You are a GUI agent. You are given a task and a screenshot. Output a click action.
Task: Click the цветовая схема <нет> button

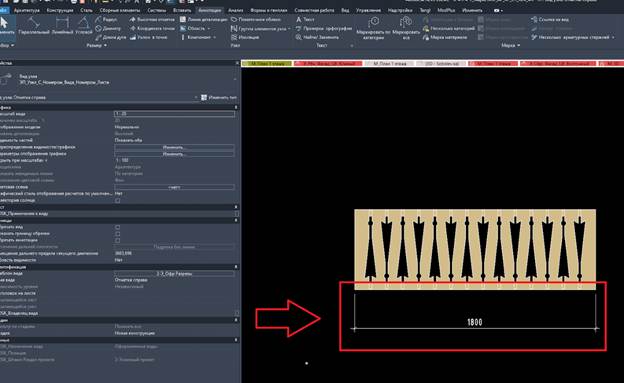pos(174,187)
